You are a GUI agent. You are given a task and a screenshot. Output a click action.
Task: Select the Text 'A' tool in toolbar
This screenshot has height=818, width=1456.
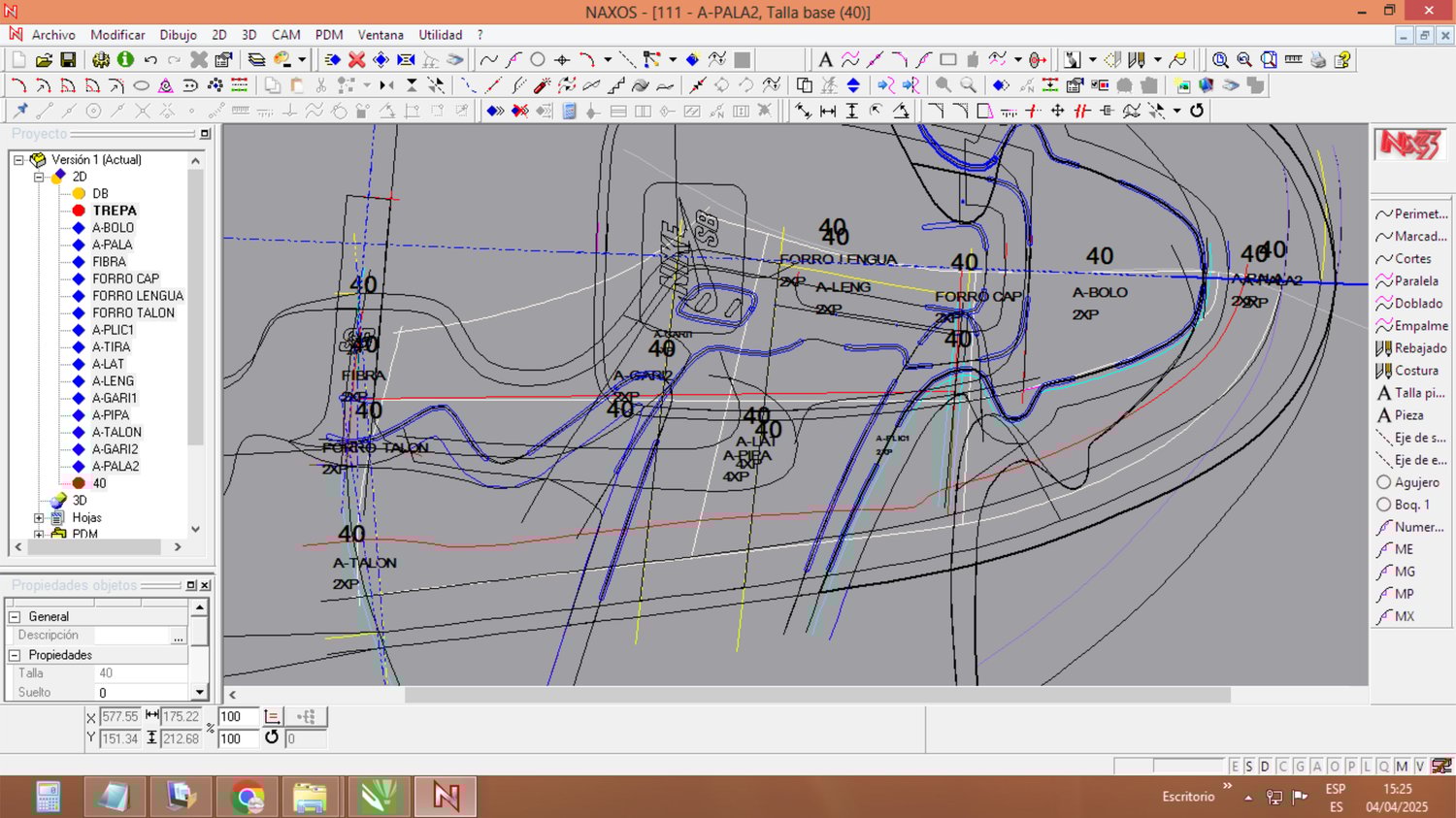825,60
